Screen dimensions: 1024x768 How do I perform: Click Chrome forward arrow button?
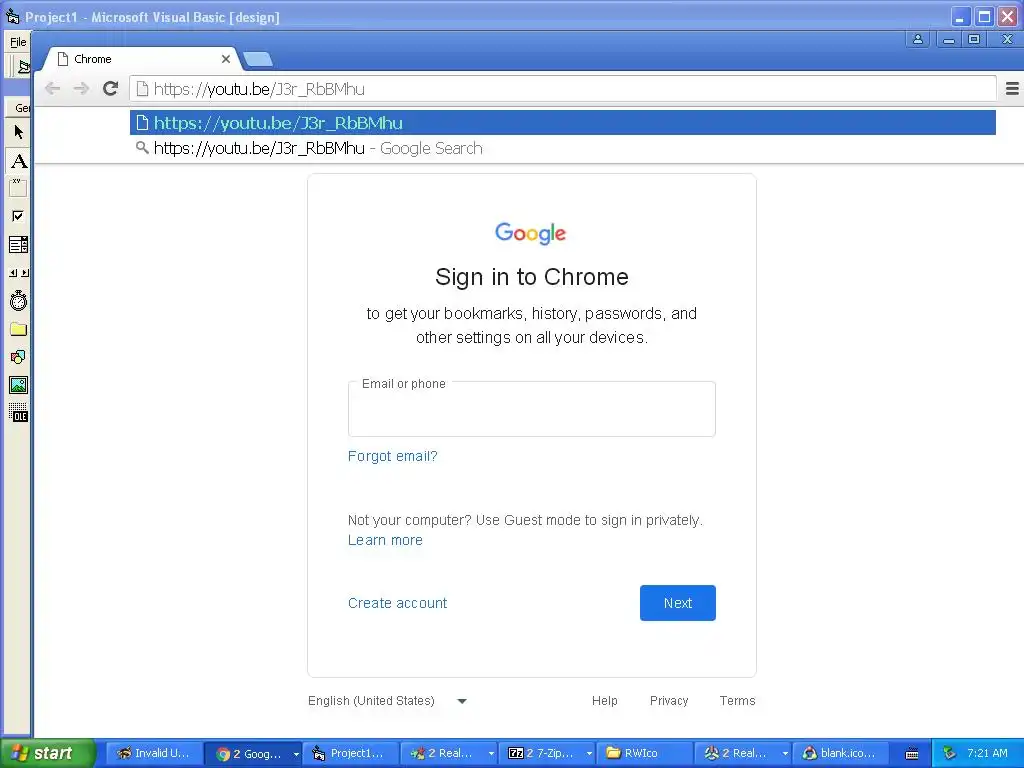pyautogui.click(x=81, y=88)
